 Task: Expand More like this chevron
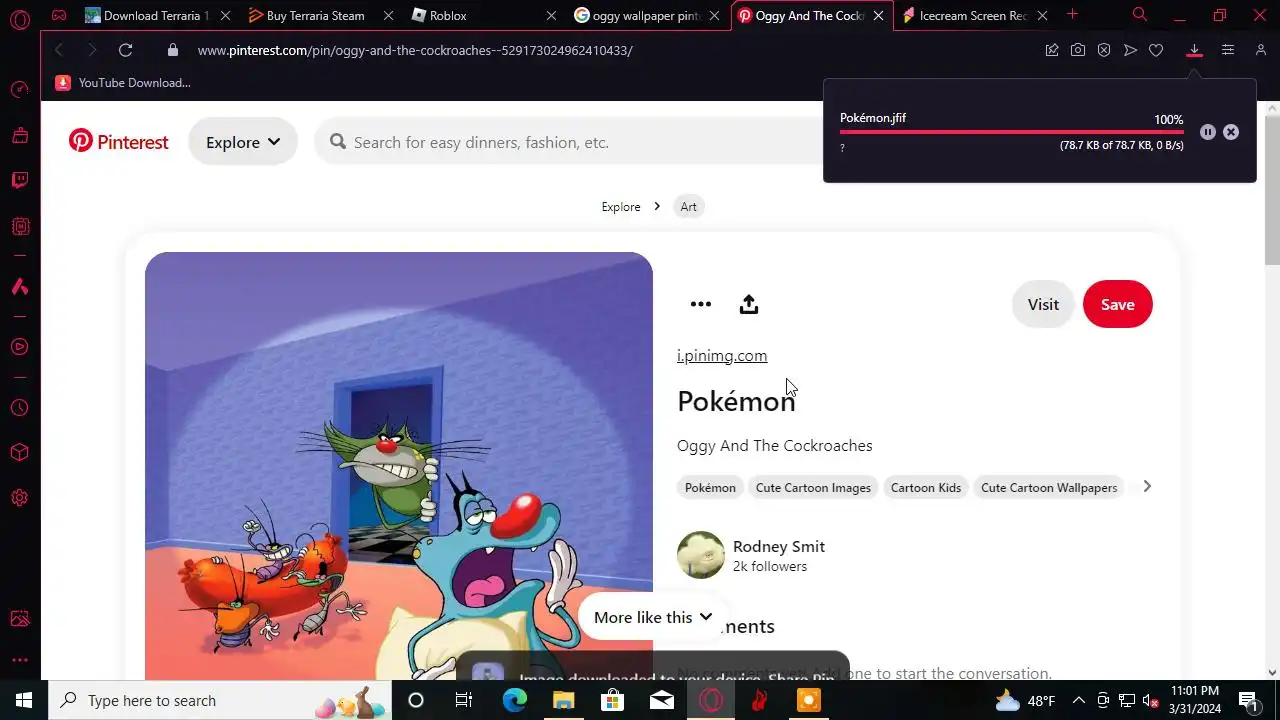pyautogui.click(x=706, y=617)
